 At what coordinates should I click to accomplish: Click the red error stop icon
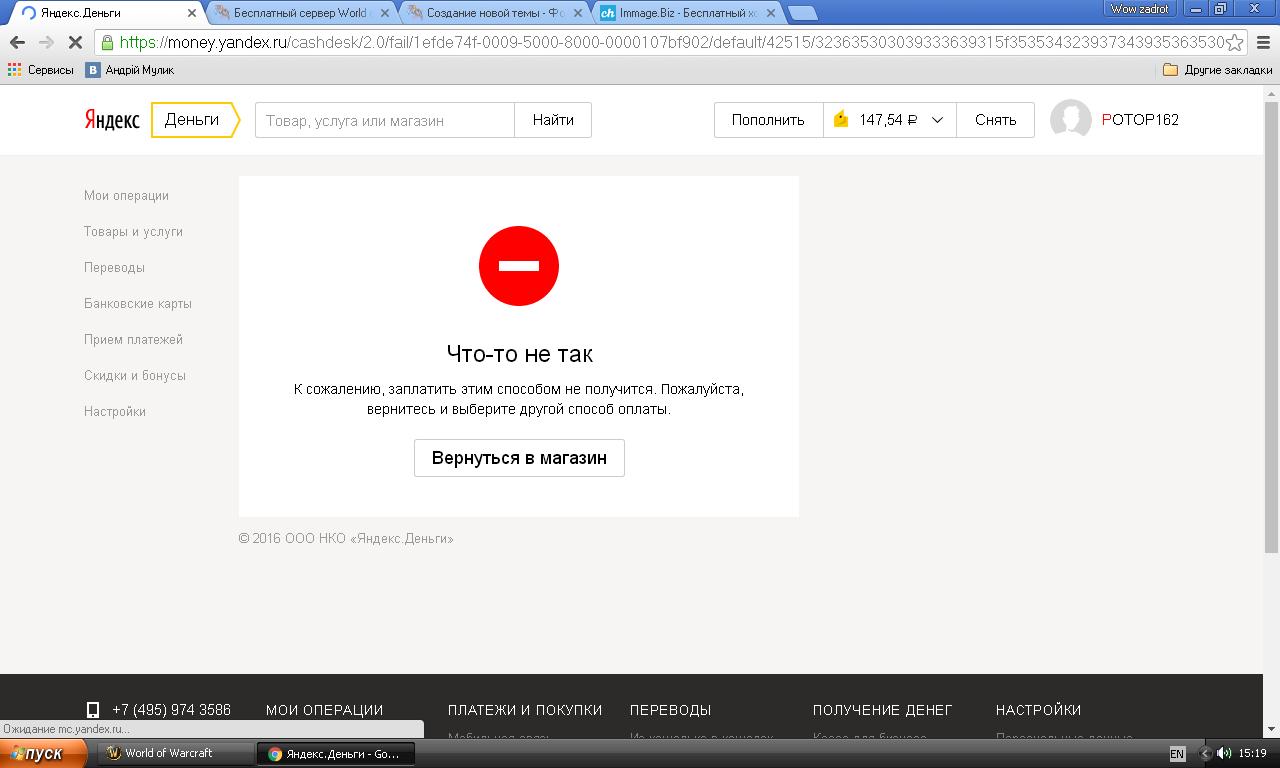click(x=519, y=266)
